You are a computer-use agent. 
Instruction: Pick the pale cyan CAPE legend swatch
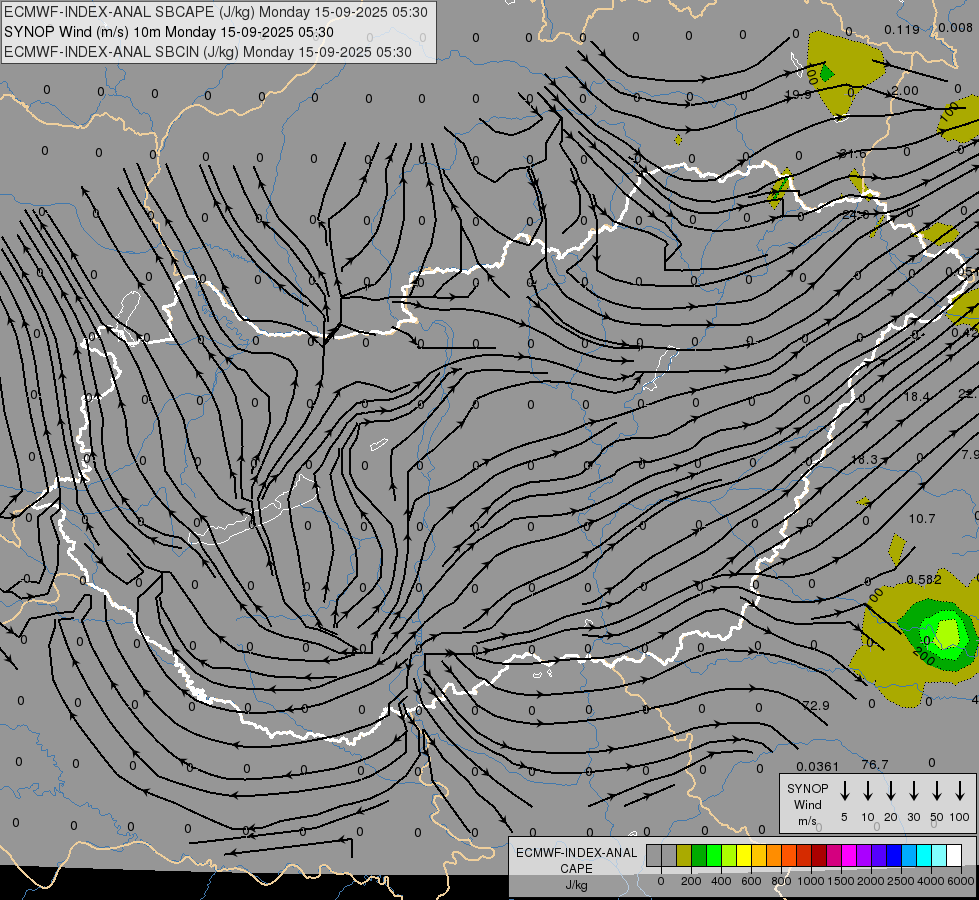point(938,856)
